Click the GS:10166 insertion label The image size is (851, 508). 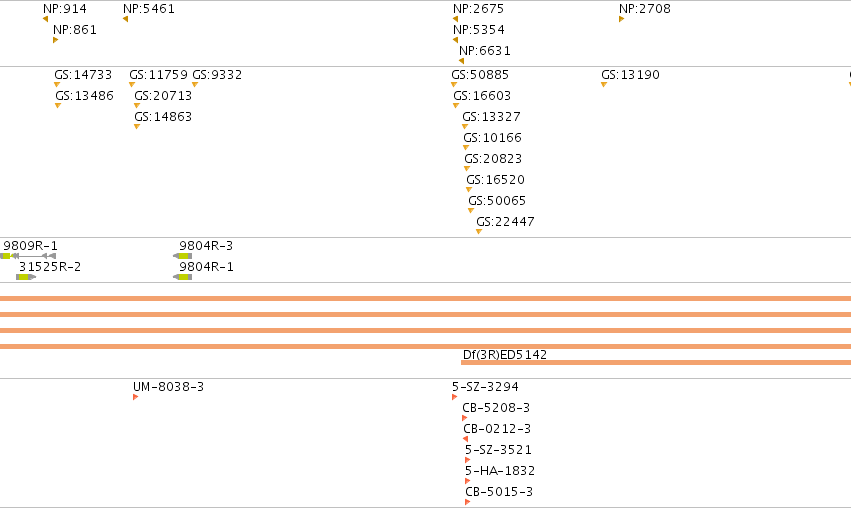click(x=492, y=138)
